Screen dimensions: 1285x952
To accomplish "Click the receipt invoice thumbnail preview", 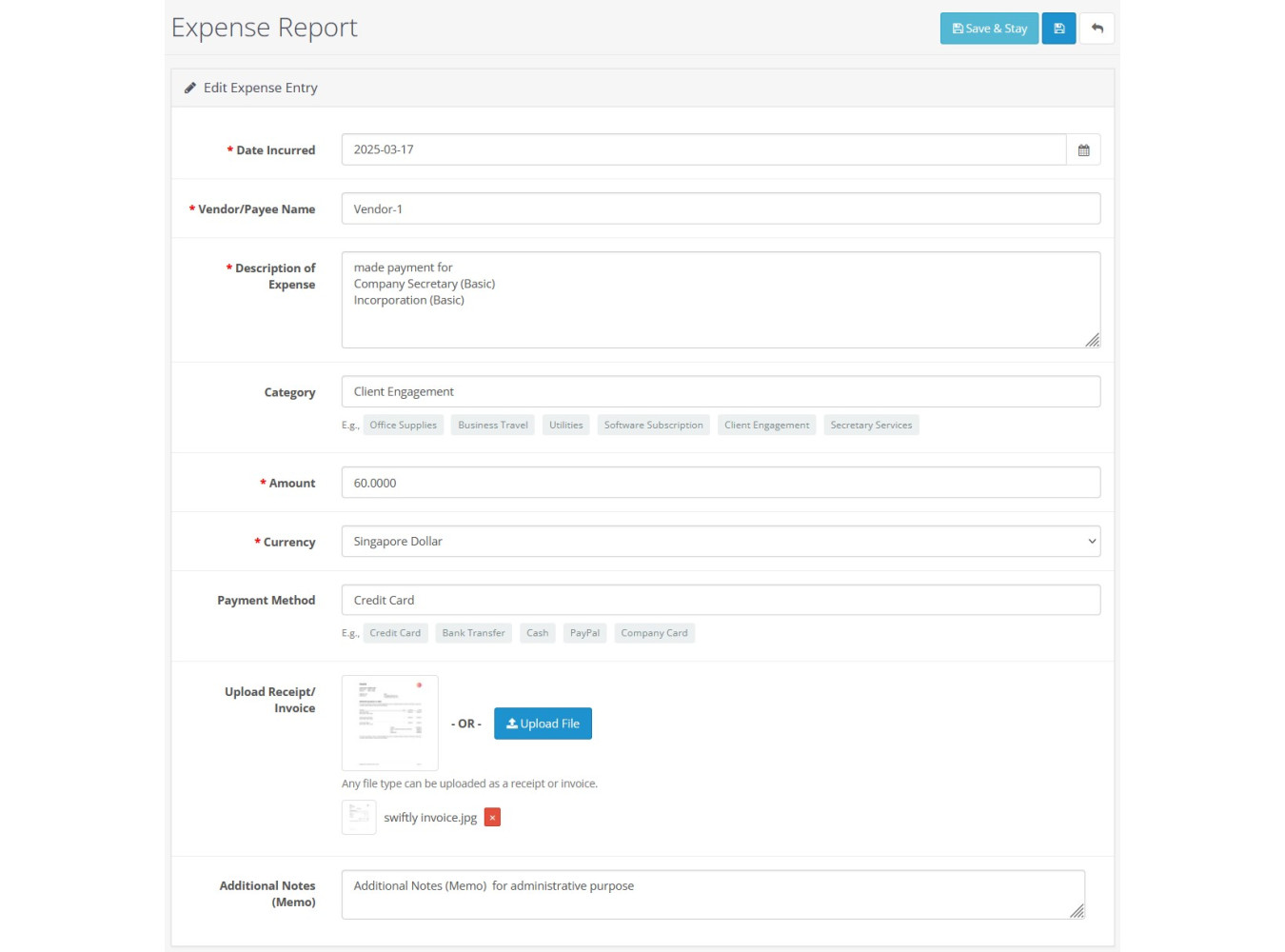I will click(x=390, y=723).
